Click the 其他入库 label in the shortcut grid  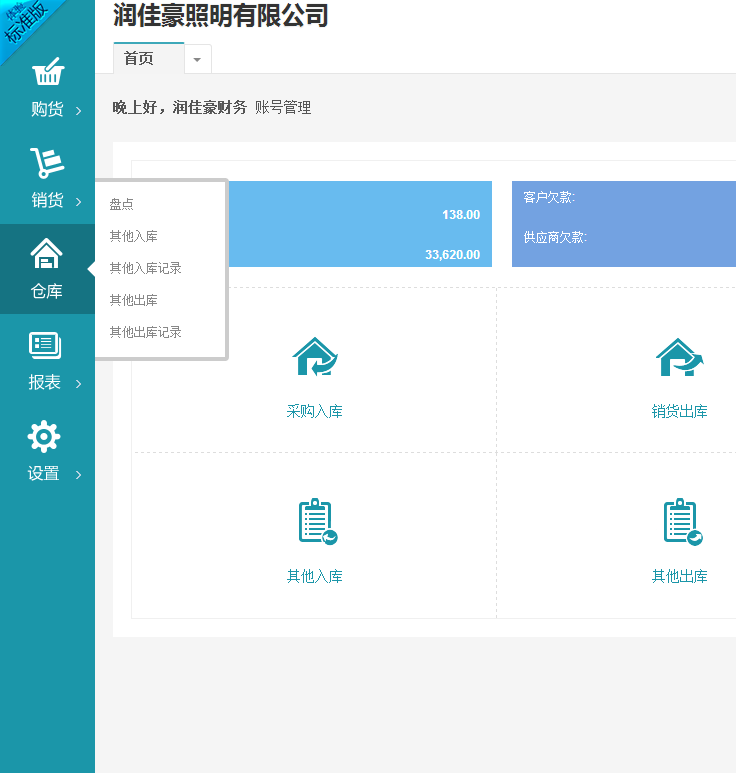pos(315,576)
